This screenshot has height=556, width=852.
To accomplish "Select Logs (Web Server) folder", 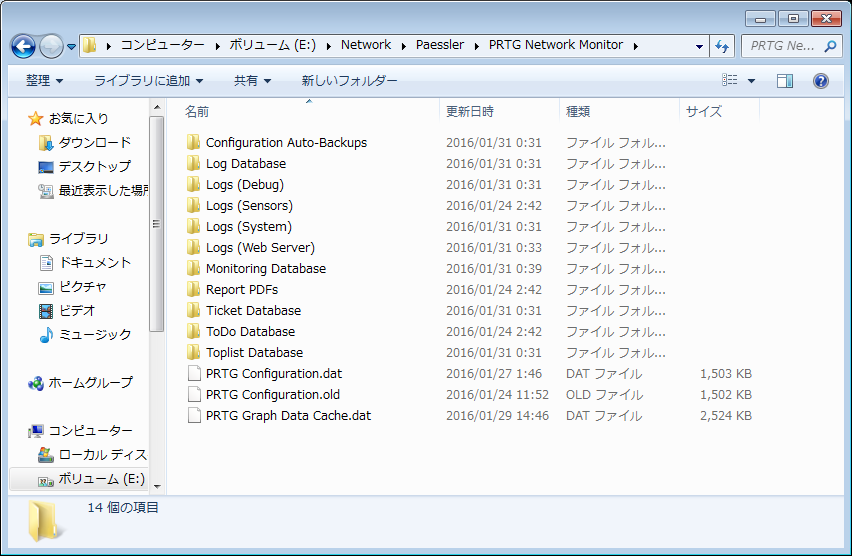I will click(x=260, y=248).
